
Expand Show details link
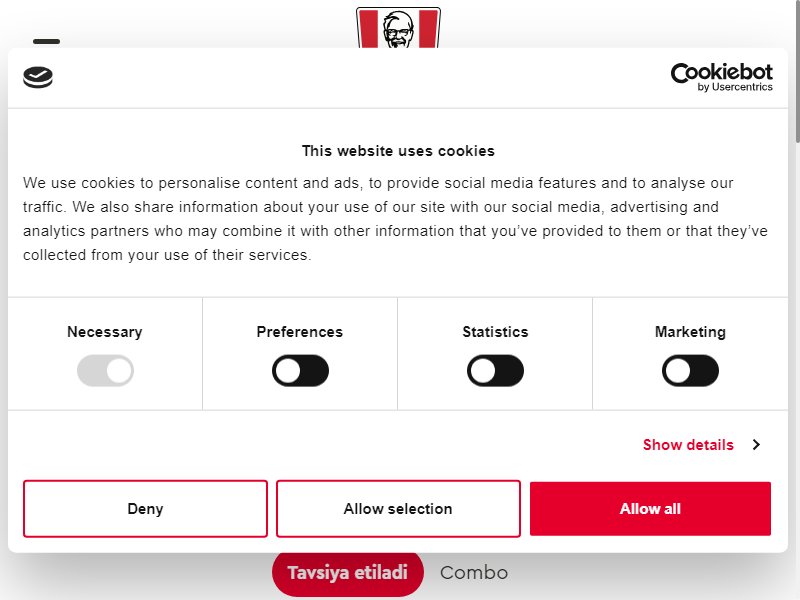pyautogui.click(x=688, y=444)
